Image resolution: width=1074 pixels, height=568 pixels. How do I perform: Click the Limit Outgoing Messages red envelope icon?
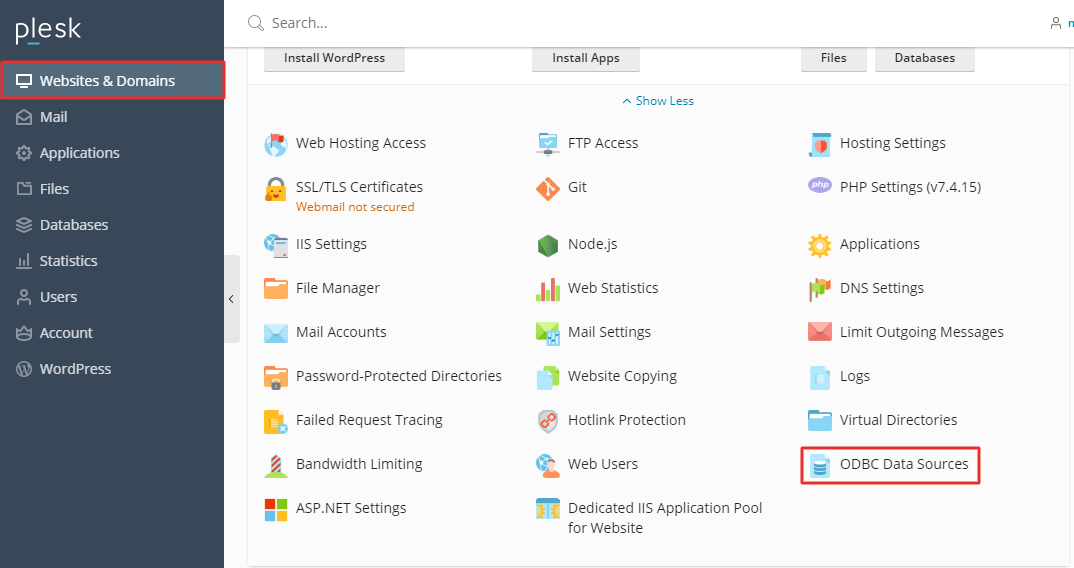pos(819,332)
